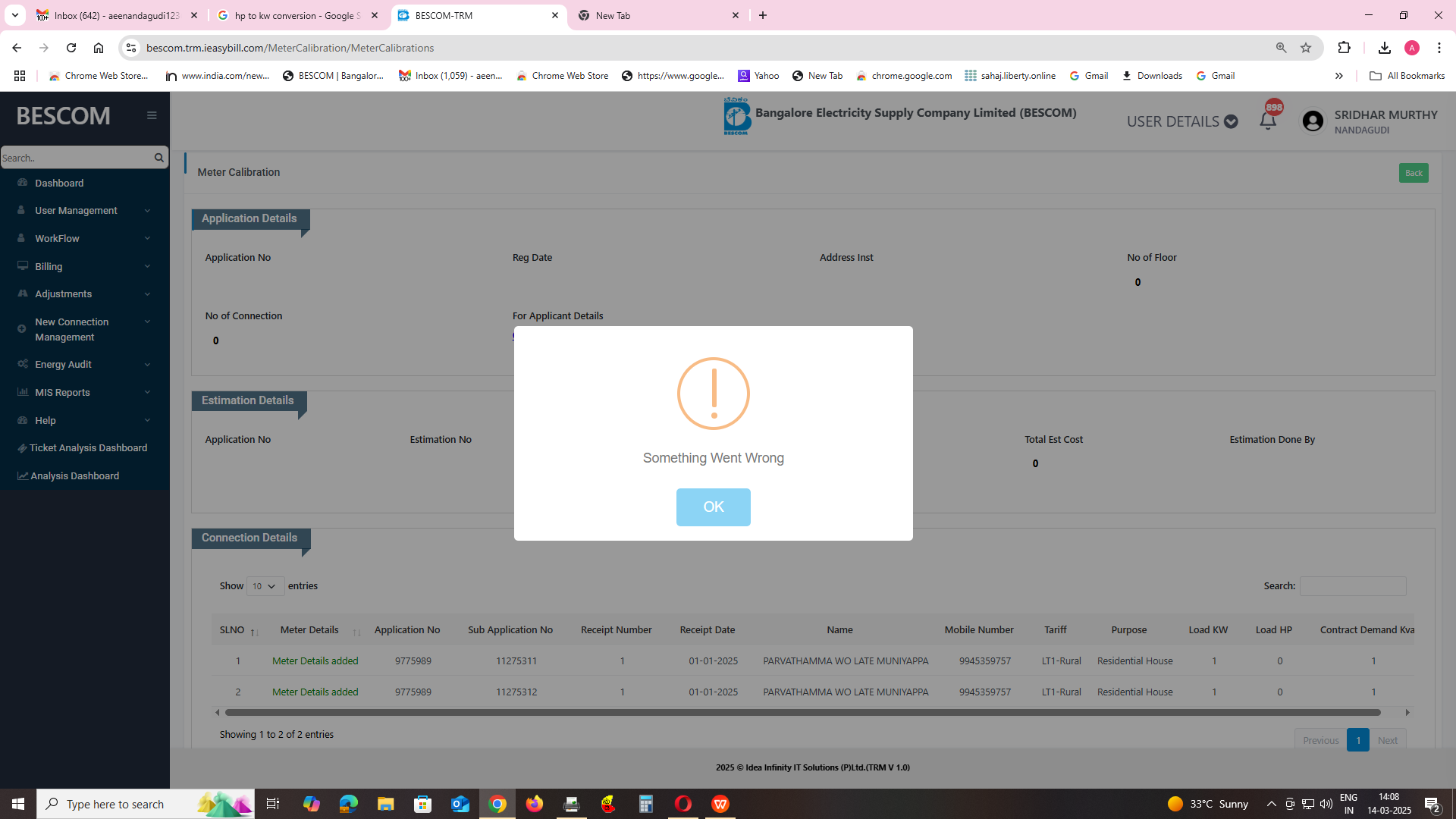The height and width of the screenshot is (819, 1456).
Task: Open File Explorer from the taskbar
Action: (x=386, y=804)
